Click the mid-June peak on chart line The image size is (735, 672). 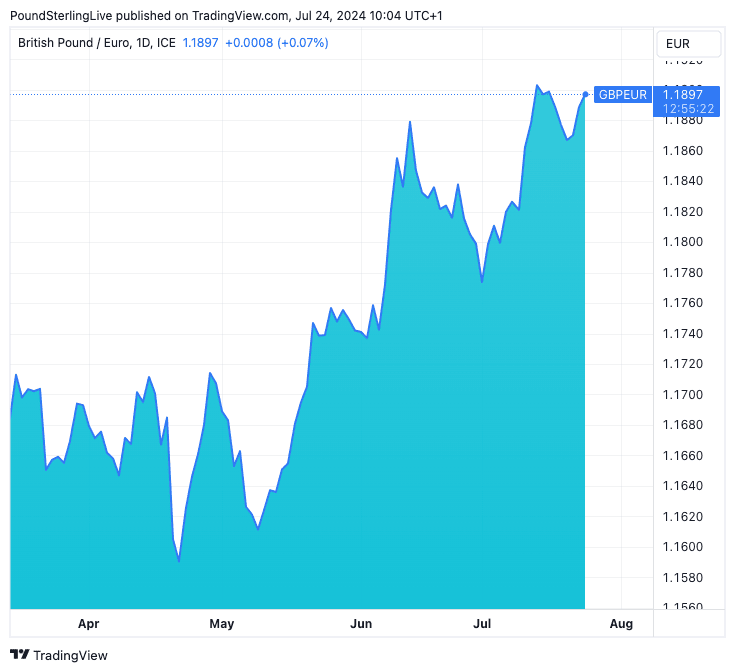pyautogui.click(x=410, y=122)
